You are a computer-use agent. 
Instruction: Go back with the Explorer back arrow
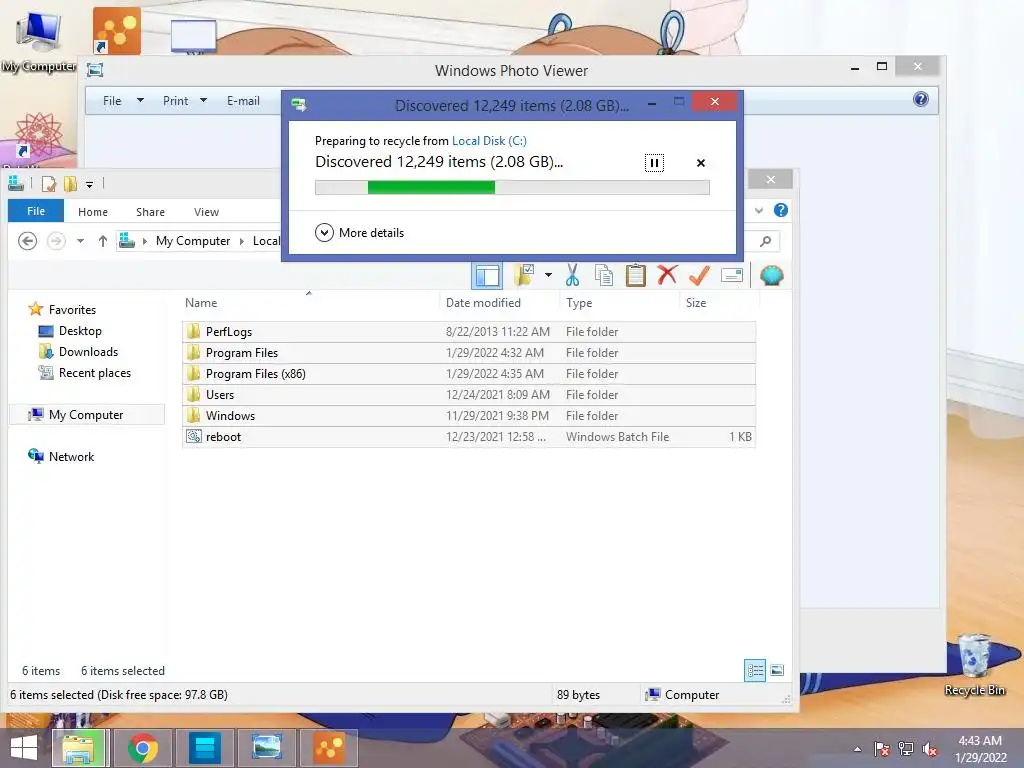[27, 241]
